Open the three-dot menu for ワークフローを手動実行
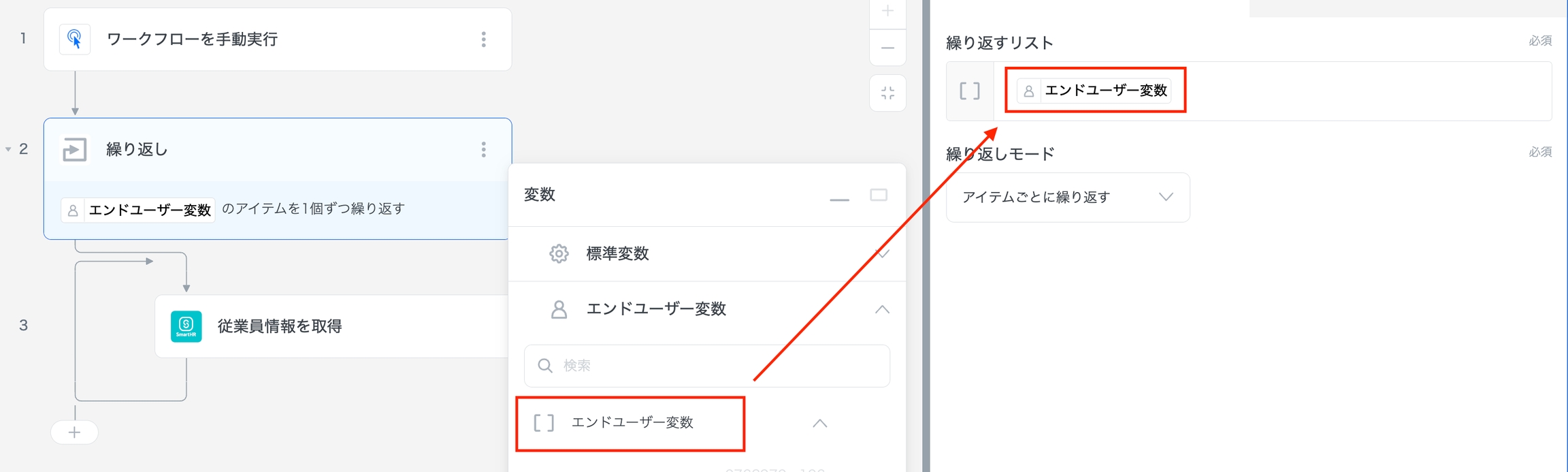 coord(483,40)
